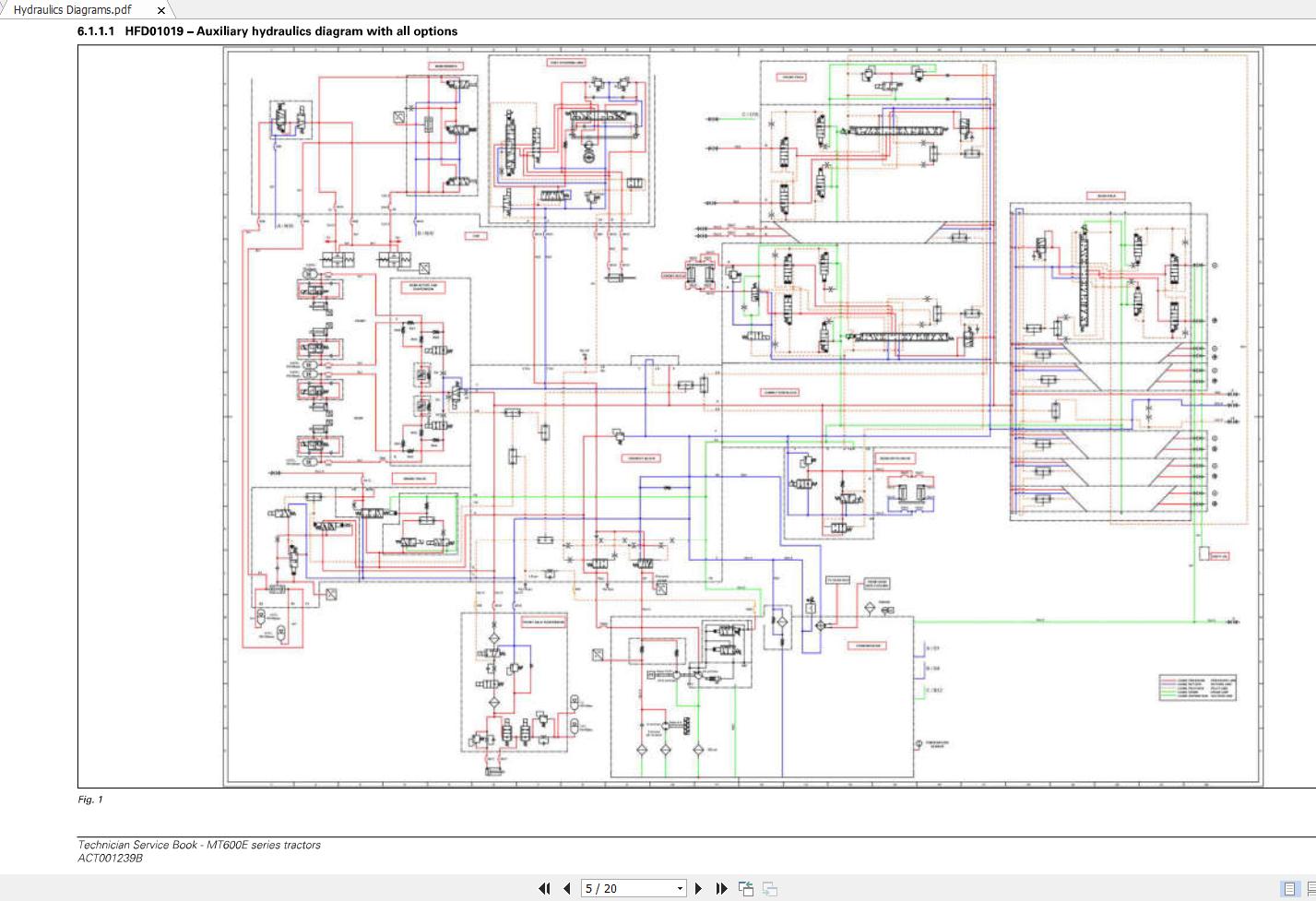Jump to the last page

coord(721,888)
